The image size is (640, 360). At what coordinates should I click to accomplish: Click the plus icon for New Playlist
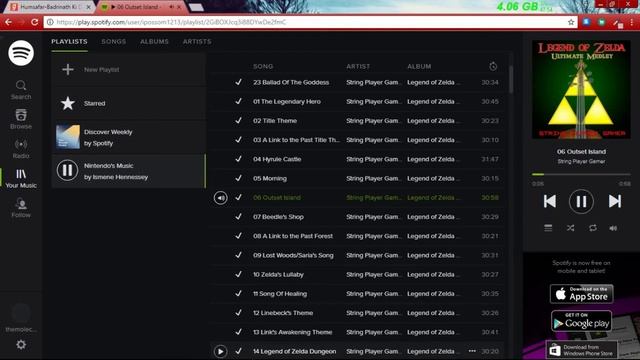point(68,69)
